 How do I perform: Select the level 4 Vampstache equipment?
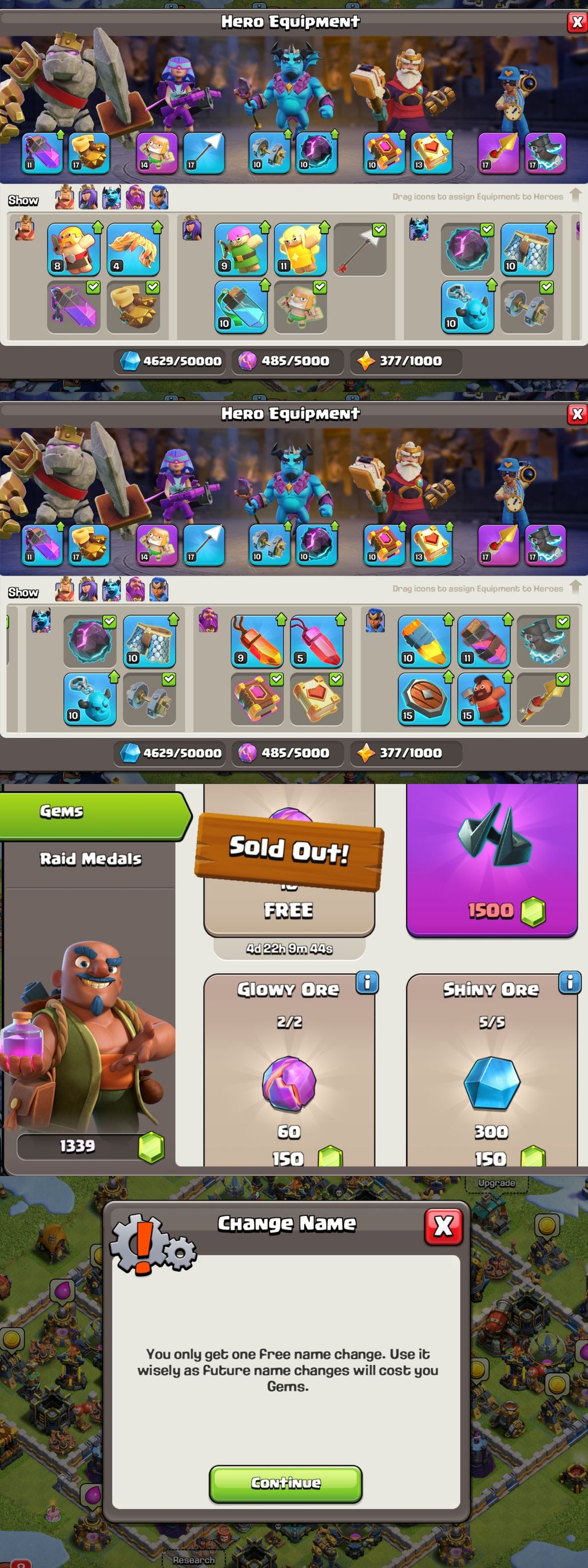pyautogui.click(x=133, y=249)
